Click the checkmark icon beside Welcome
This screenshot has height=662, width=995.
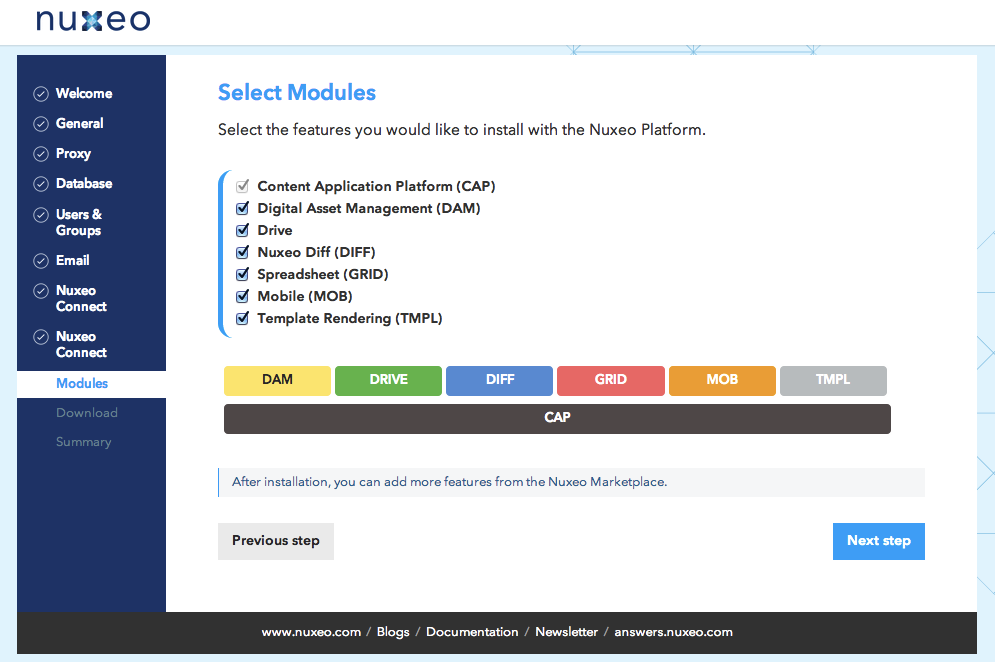(41, 94)
